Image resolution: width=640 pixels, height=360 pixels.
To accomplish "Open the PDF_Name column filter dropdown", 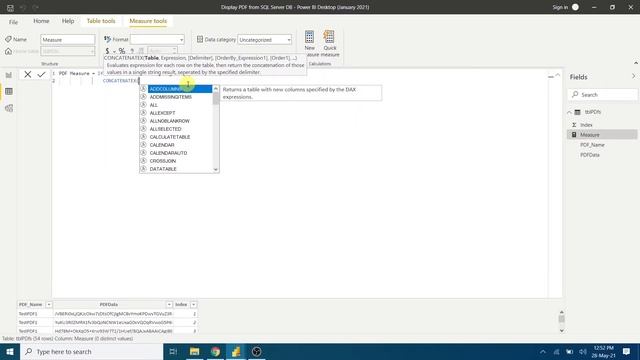I will tap(49, 304).
